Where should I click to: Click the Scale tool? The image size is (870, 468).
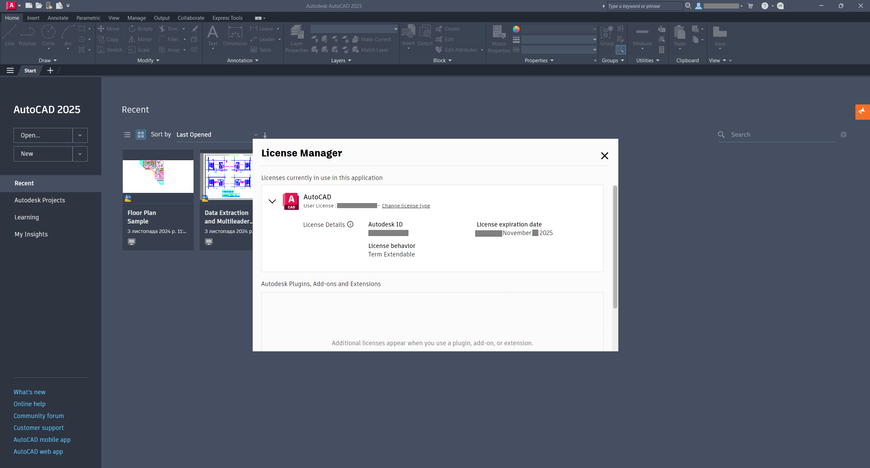tap(139, 50)
